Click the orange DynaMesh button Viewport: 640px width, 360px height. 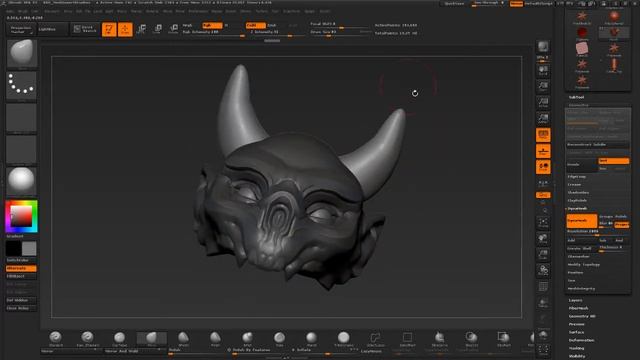tap(582, 221)
